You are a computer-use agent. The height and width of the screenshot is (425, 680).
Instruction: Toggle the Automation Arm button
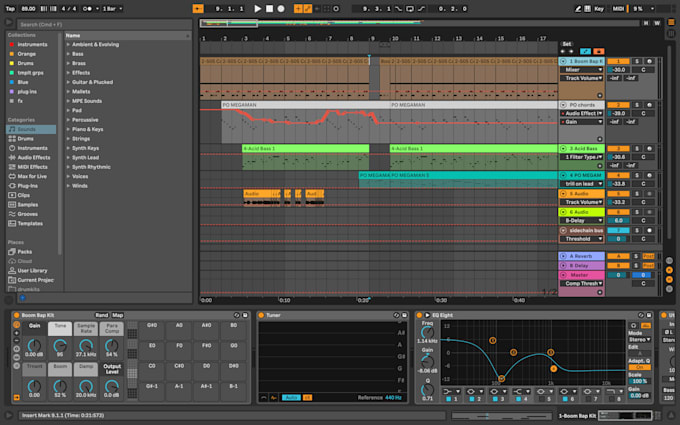(307, 9)
